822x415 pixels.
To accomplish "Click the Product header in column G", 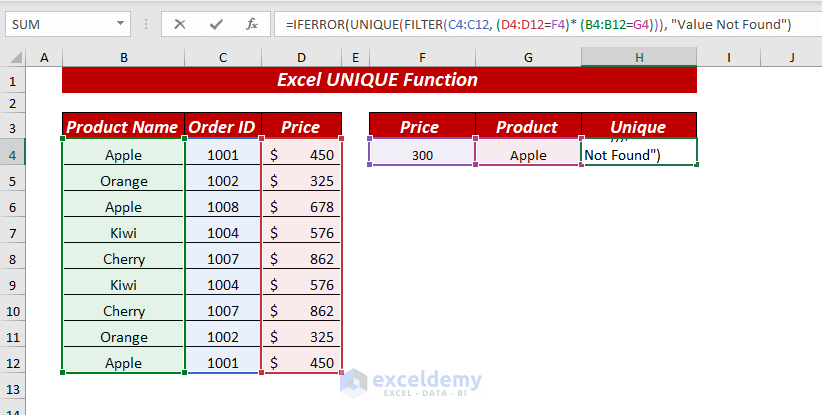I will (528, 126).
